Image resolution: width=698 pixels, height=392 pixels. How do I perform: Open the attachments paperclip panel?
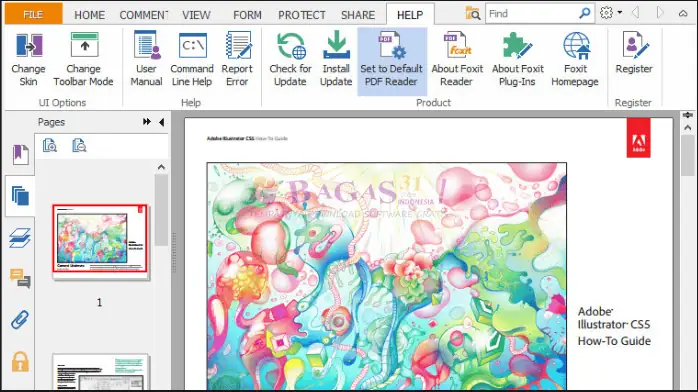(20, 319)
